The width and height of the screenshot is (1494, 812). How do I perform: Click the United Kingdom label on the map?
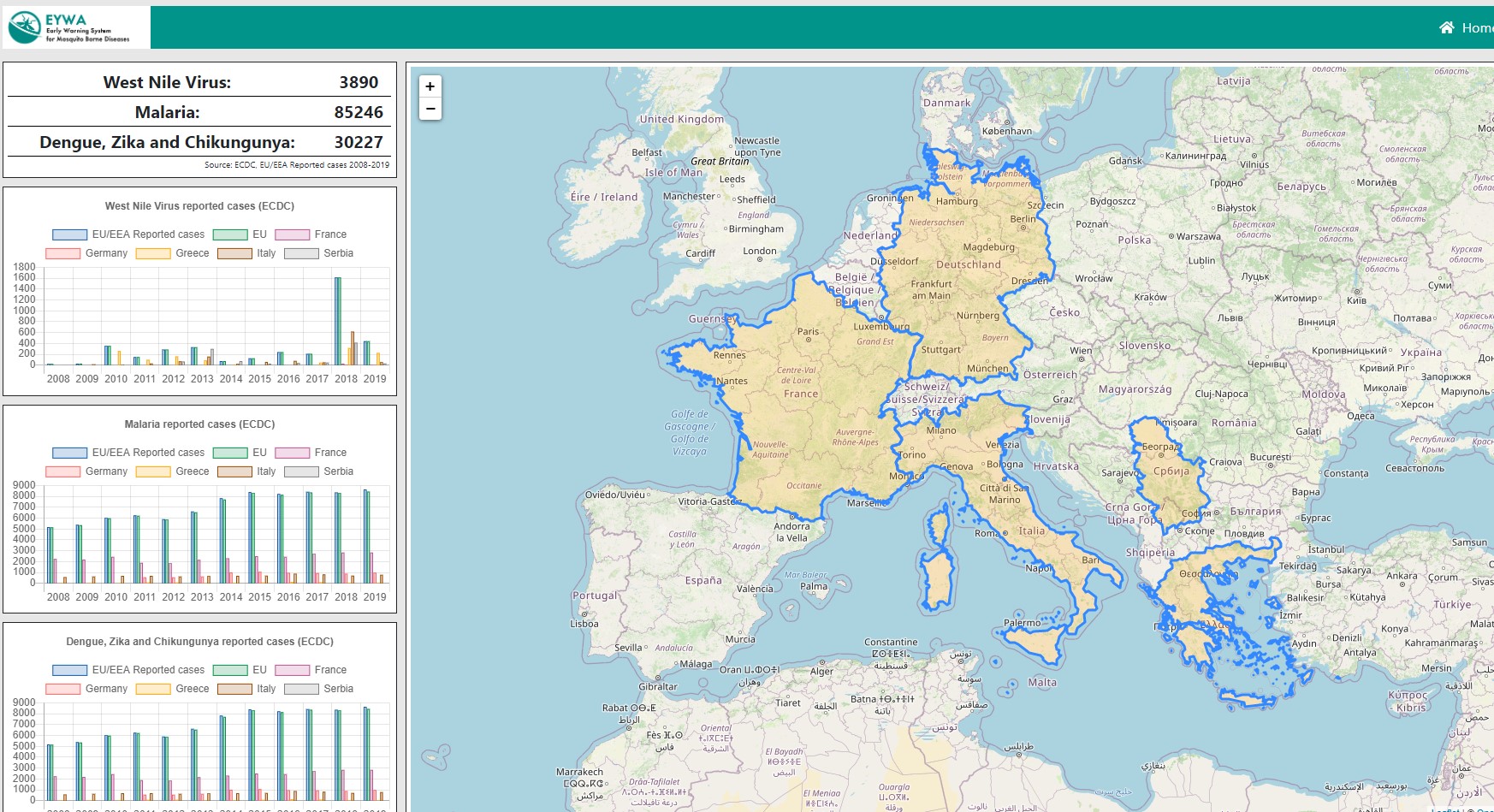682,119
